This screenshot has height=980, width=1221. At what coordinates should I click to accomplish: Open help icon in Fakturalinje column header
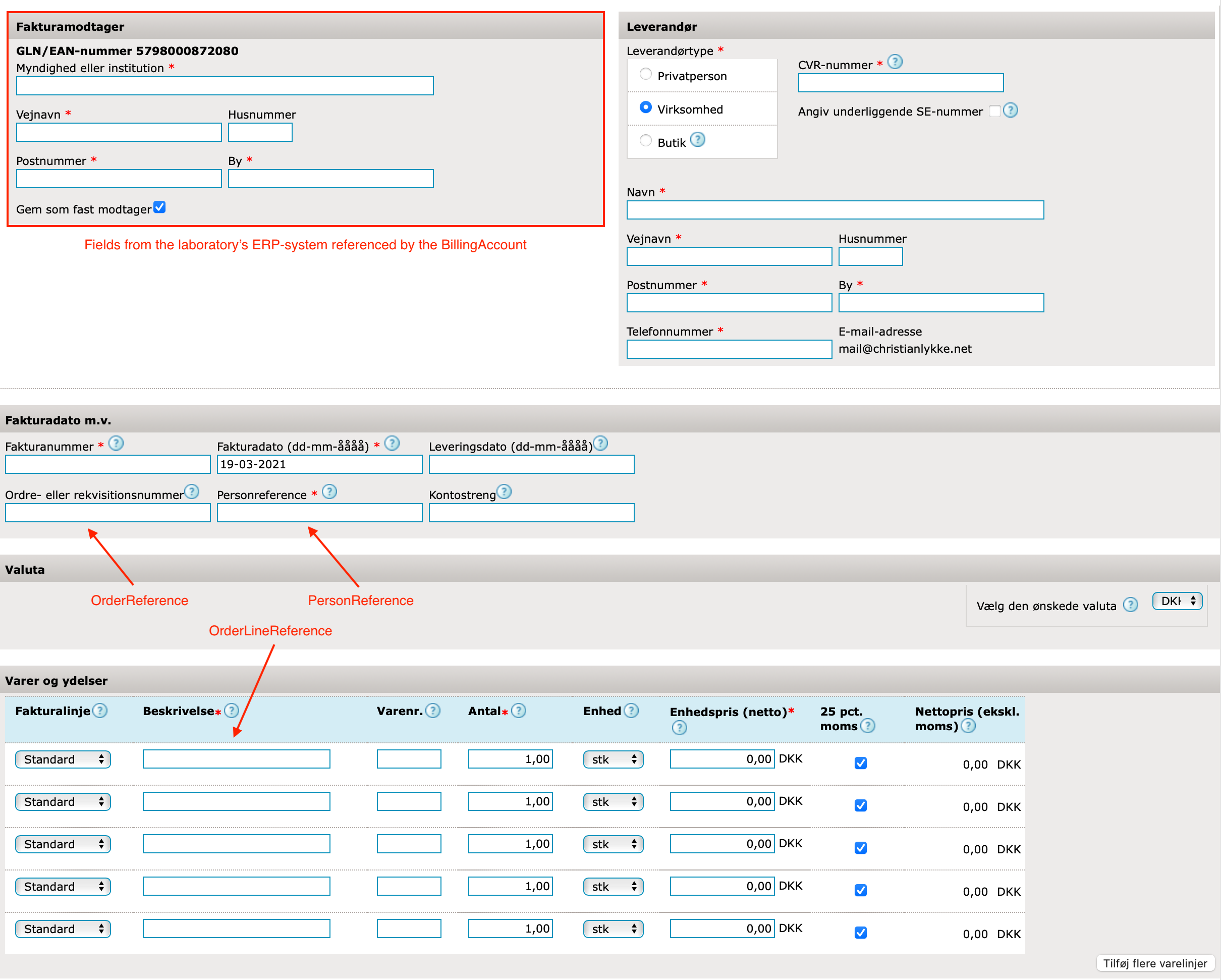click(100, 711)
